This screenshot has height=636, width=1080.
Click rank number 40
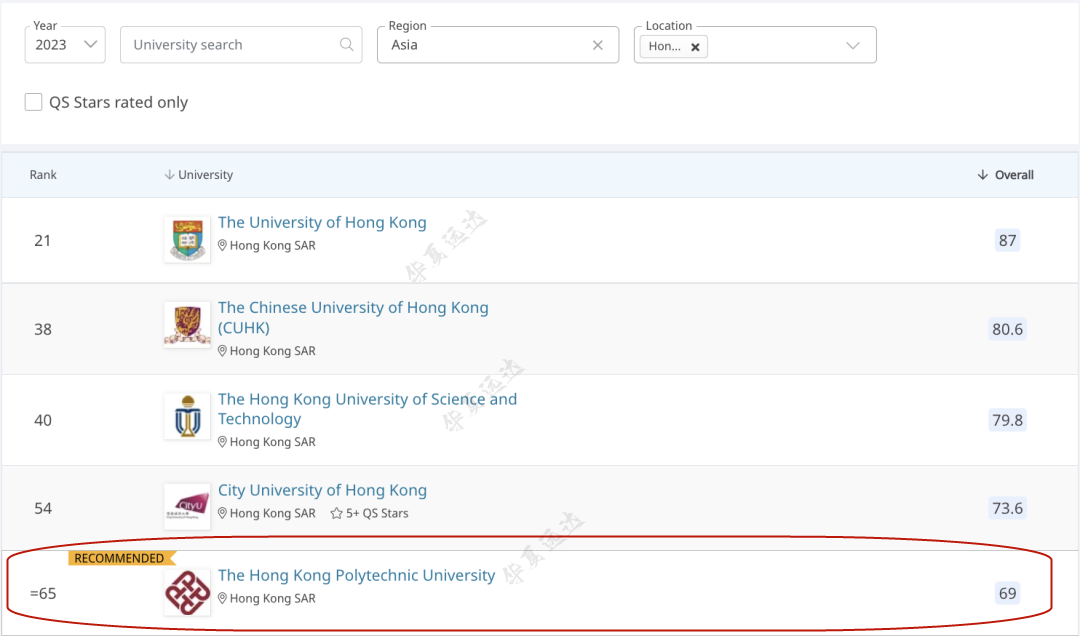pyautogui.click(x=43, y=420)
